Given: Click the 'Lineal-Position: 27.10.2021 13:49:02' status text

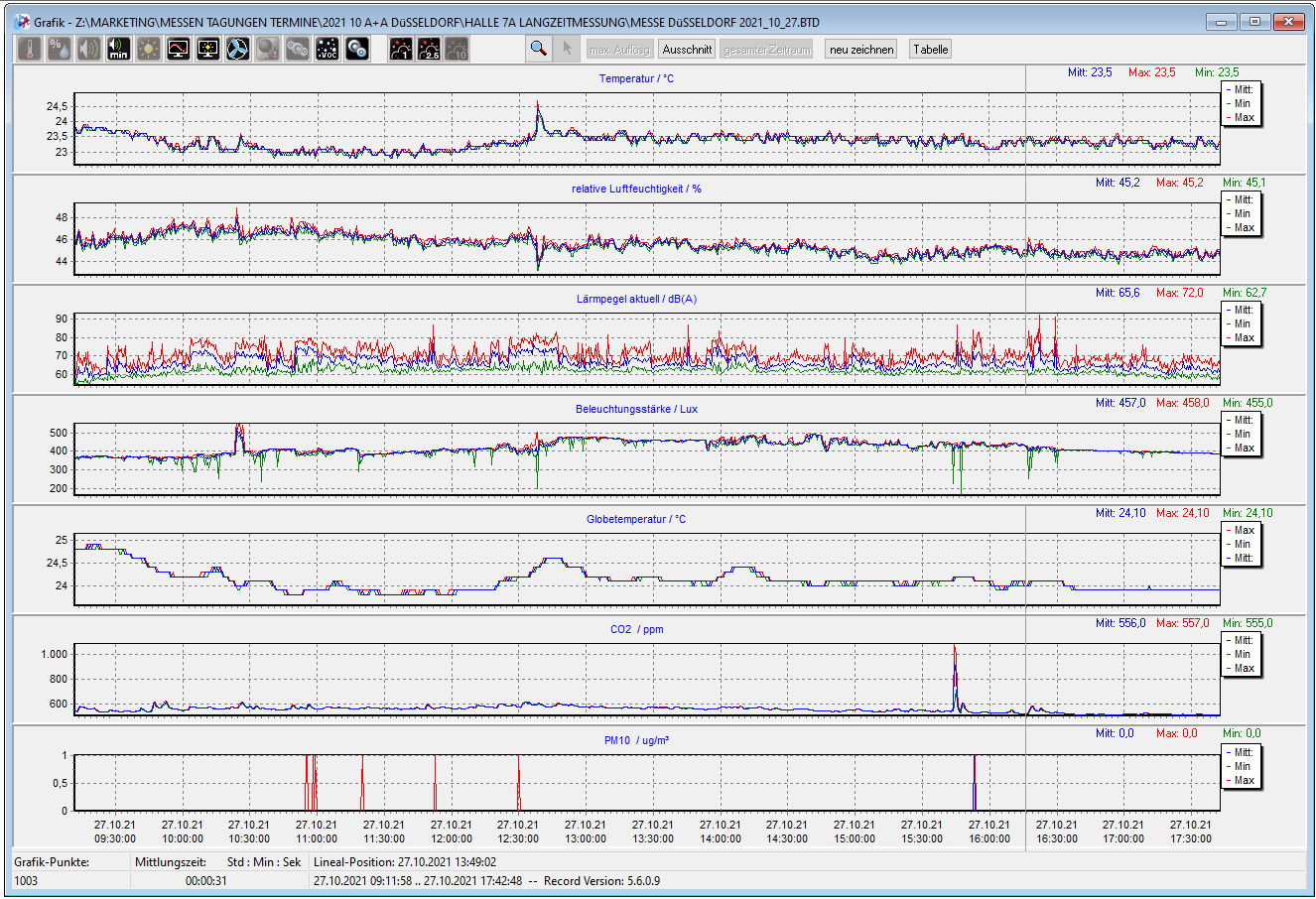Looking at the screenshot, I should [x=405, y=862].
